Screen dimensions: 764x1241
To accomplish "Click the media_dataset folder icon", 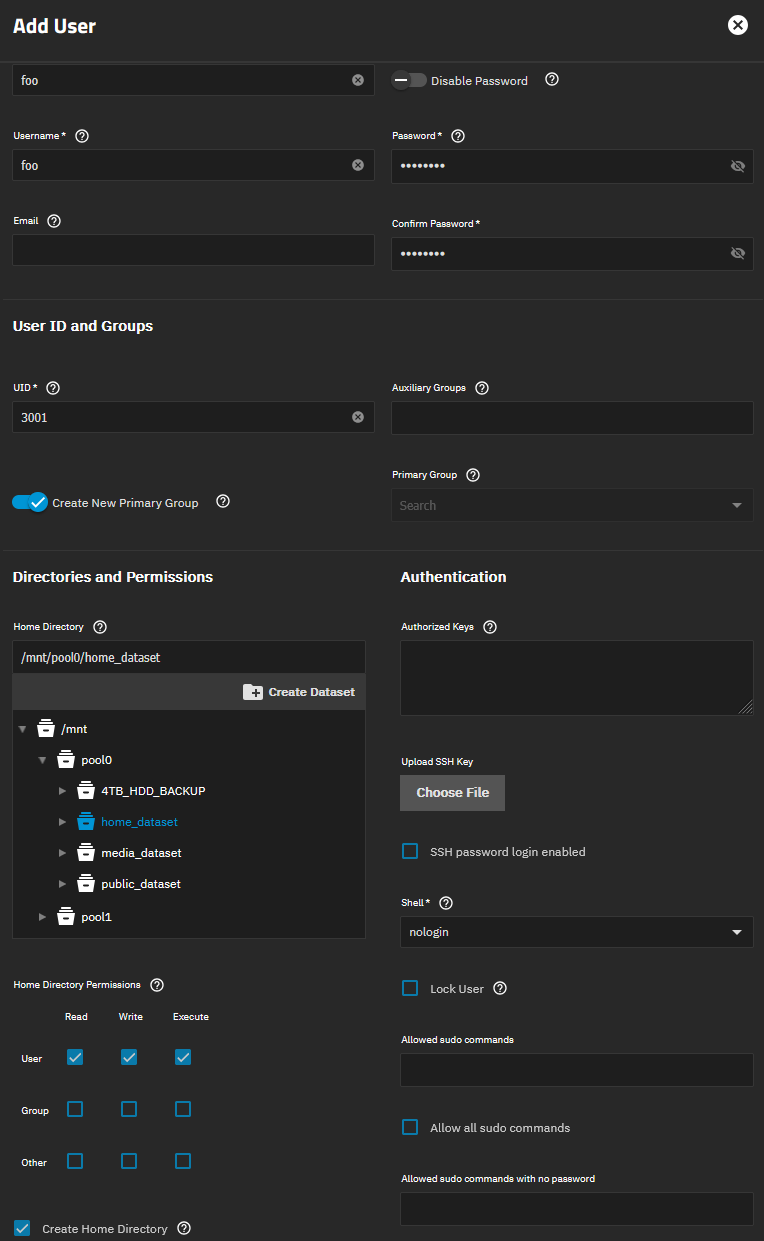I will tap(86, 853).
